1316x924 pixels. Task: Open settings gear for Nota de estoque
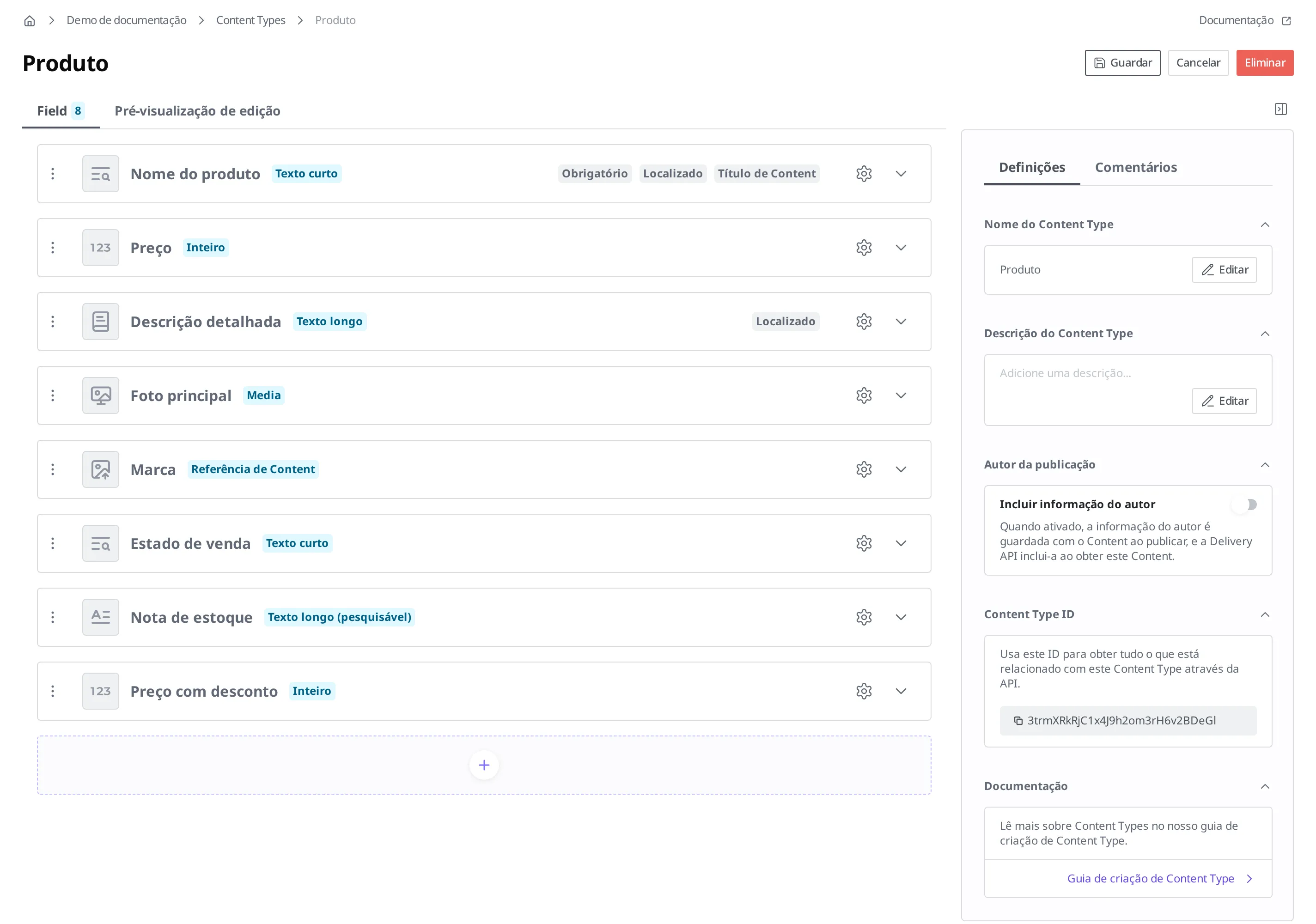(x=864, y=617)
